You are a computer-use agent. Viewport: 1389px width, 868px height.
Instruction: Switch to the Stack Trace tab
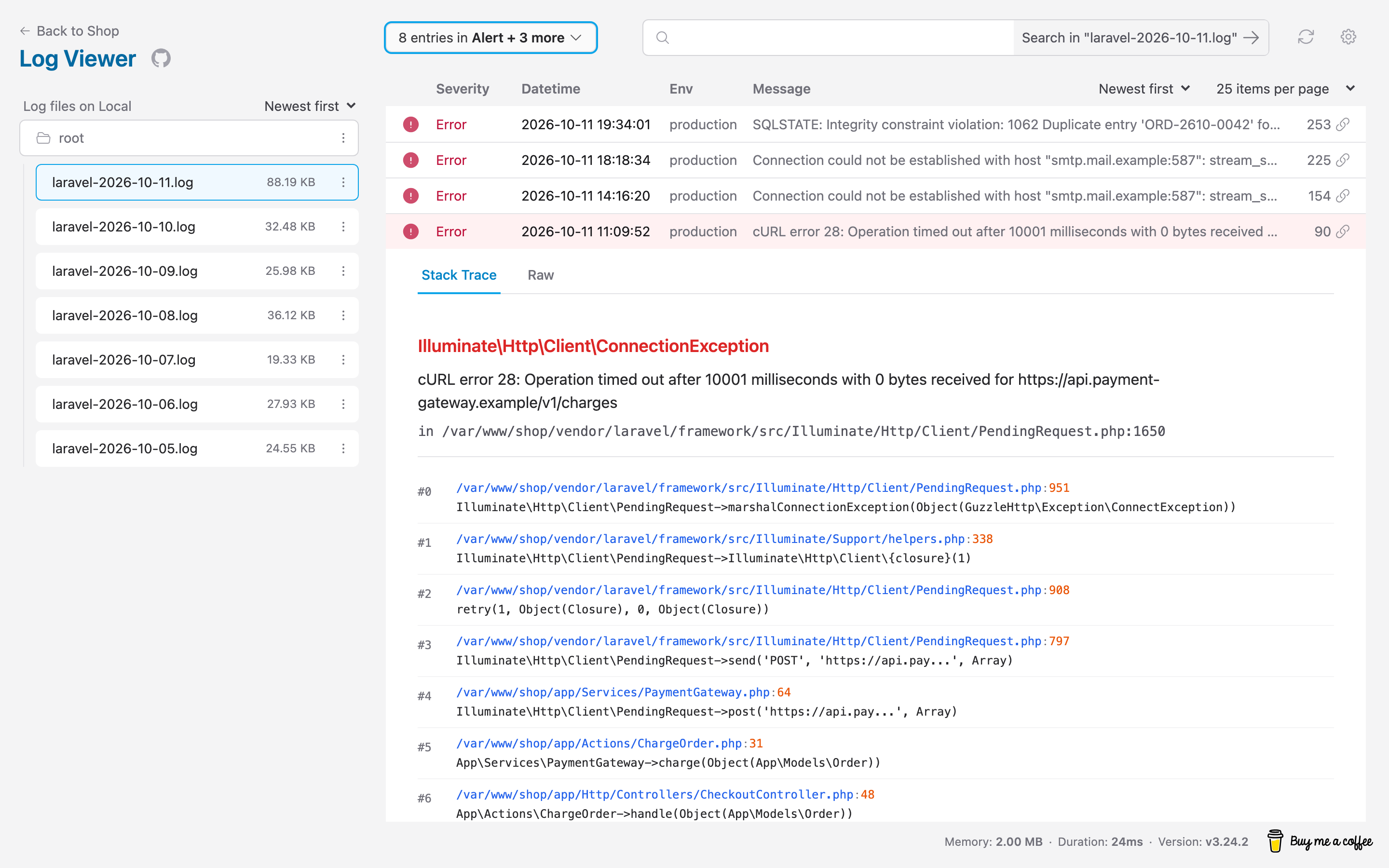pyautogui.click(x=459, y=275)
